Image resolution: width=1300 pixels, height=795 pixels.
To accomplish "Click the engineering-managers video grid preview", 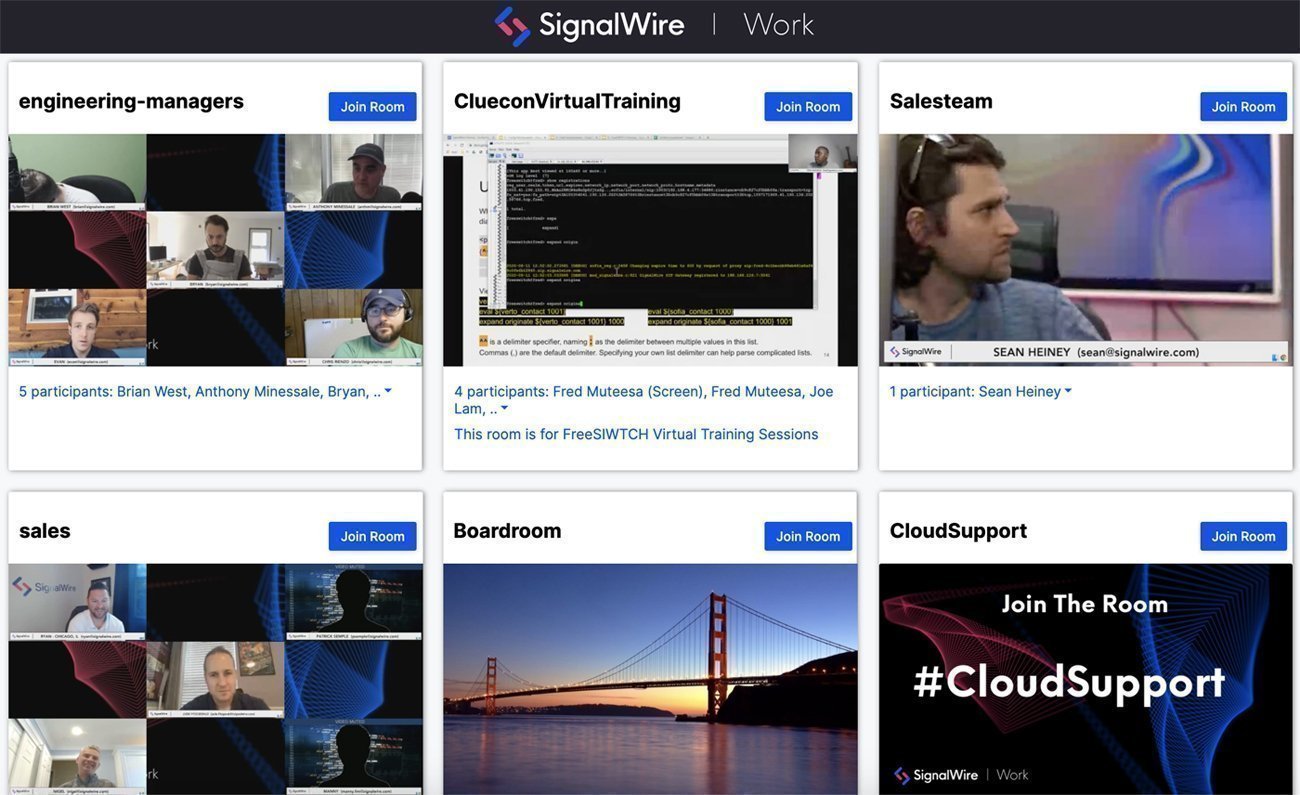I will click(215, 250).
